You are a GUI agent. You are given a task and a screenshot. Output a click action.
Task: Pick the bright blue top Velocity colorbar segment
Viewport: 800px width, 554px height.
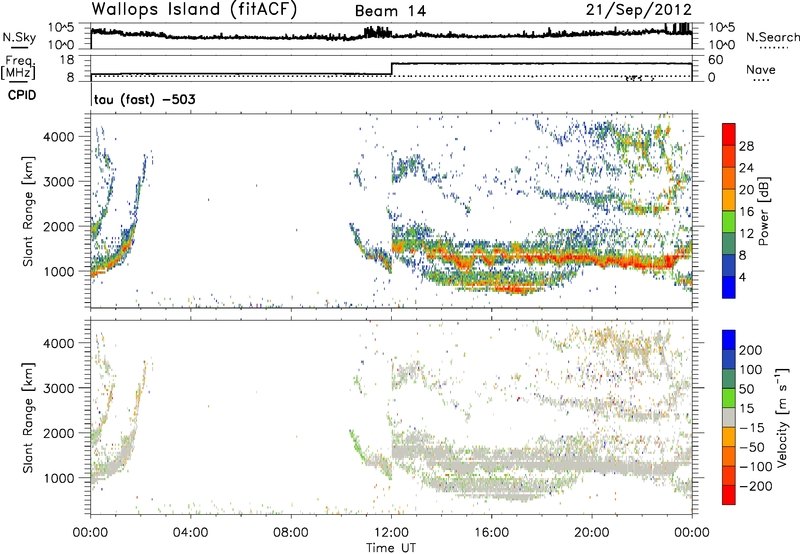pos(729,340)
